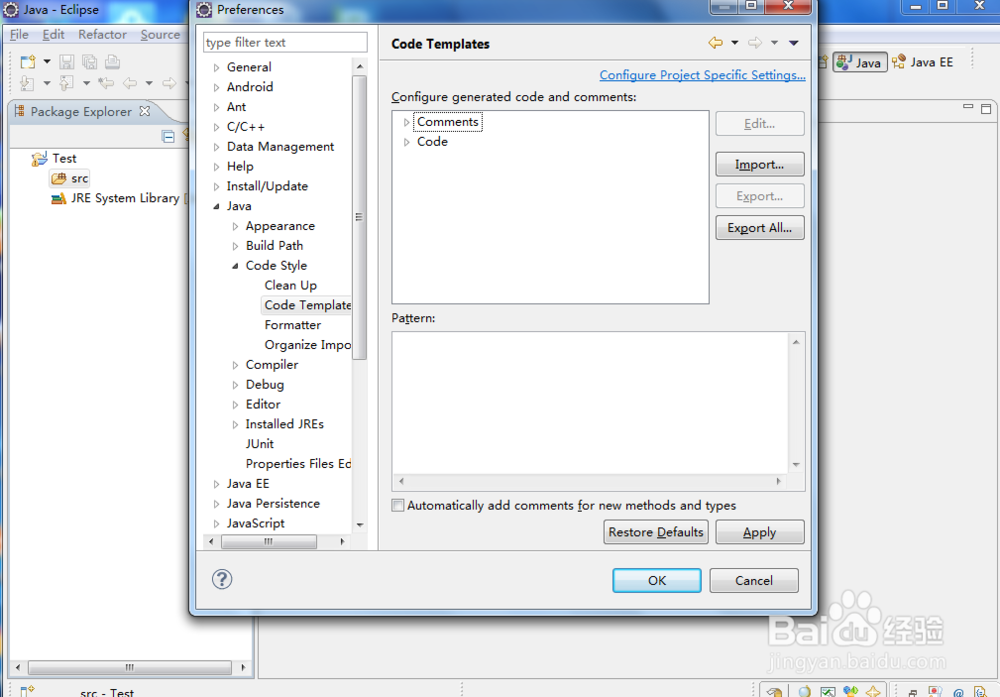Click the Previous Annotation toolbar icon
This screenshot has width=1000, height=697.
[66, 83]
